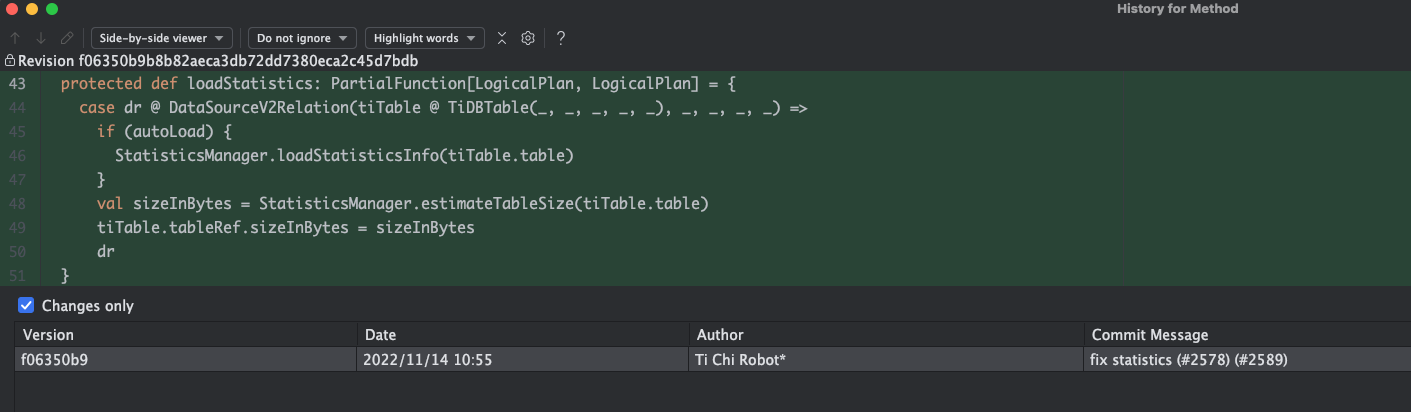Open the Highlight words dropdown
This screenshot has height=412, width=1411.
[424, 38]
